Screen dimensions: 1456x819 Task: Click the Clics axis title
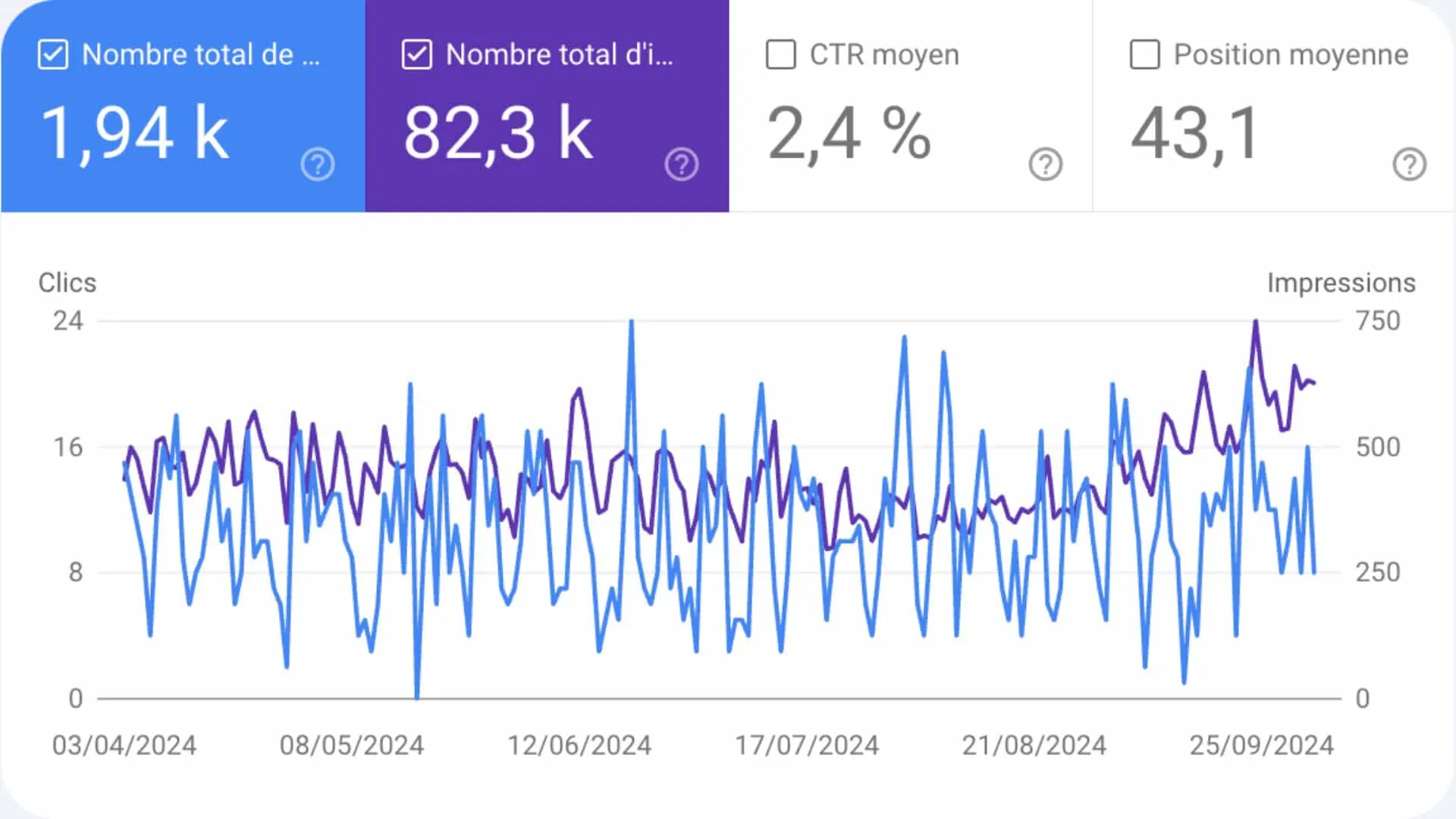[67, 283]
